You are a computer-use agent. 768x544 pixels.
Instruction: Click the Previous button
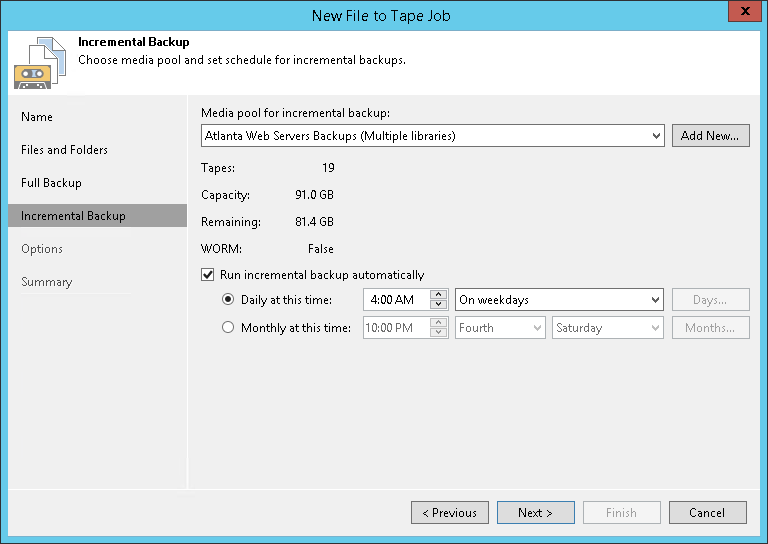[450, 513]
